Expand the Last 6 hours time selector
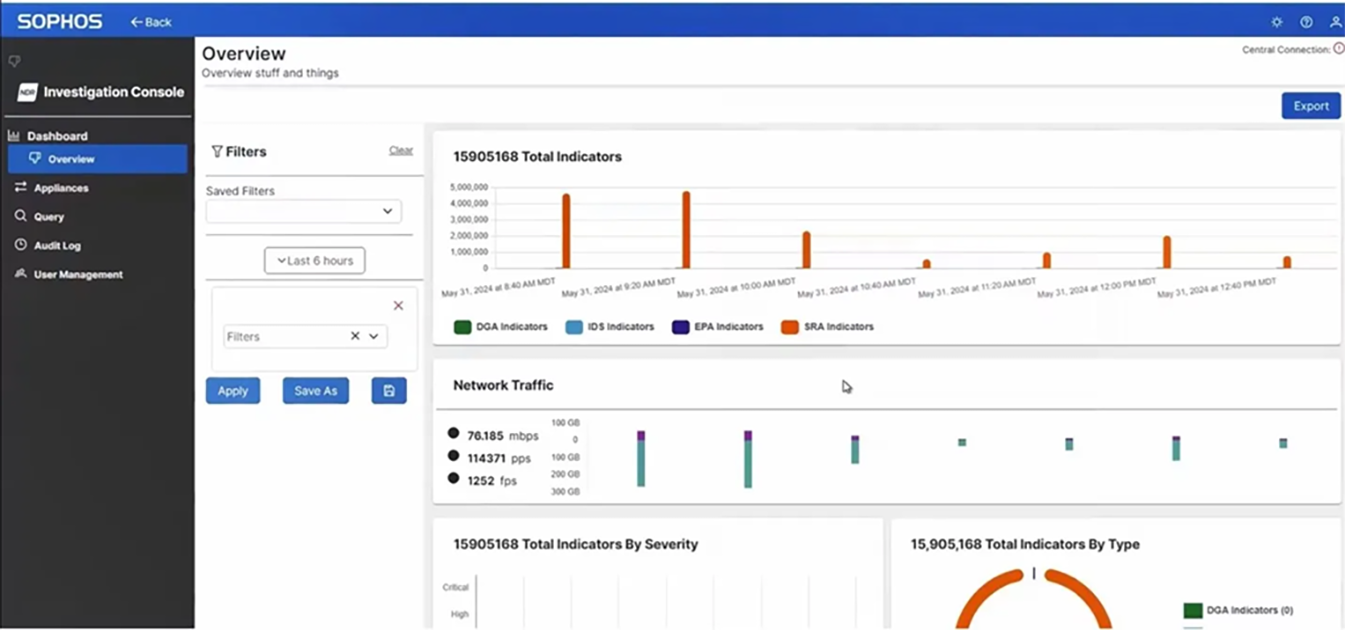1345x630 pixels. pos(314,260)
